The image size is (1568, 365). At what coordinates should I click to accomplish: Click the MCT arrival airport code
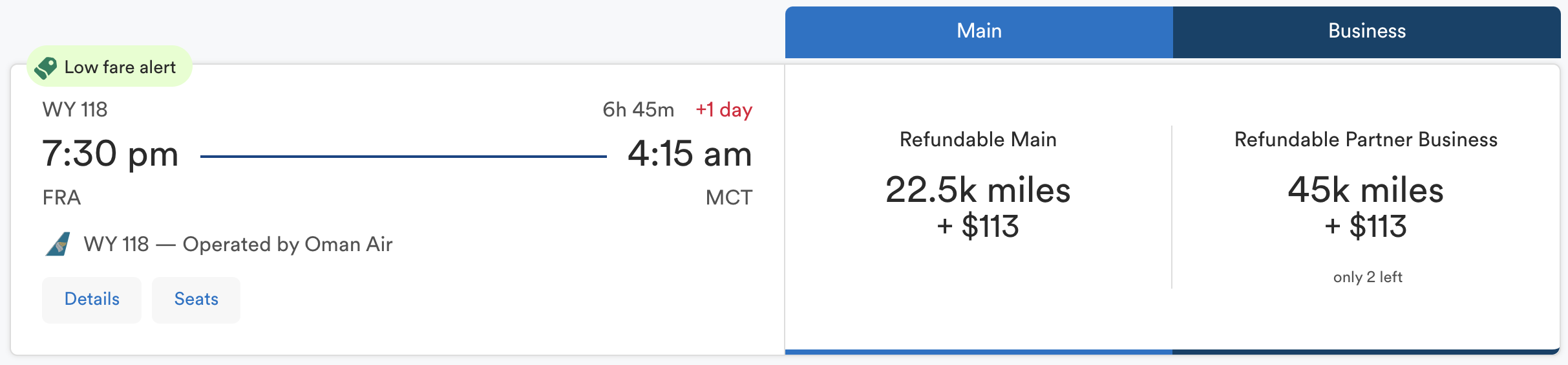click(x=729, y=197)
